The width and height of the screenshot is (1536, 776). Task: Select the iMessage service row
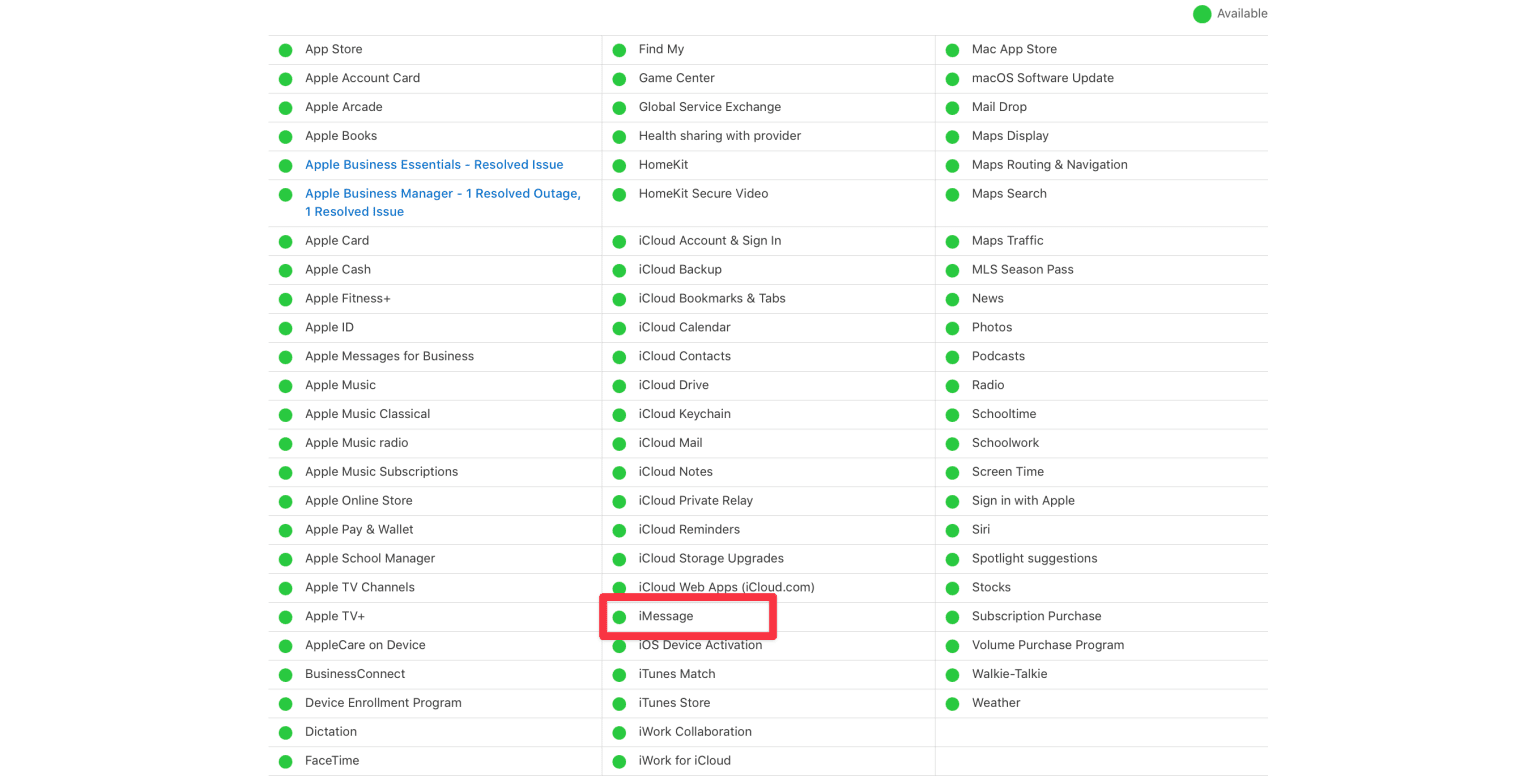pos(666,616)
